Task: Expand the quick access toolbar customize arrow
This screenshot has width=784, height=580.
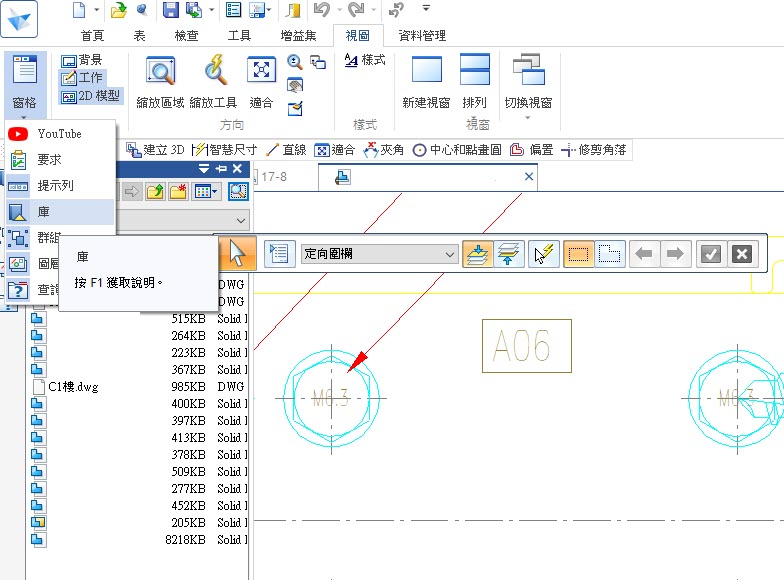Action: [426, 8]
